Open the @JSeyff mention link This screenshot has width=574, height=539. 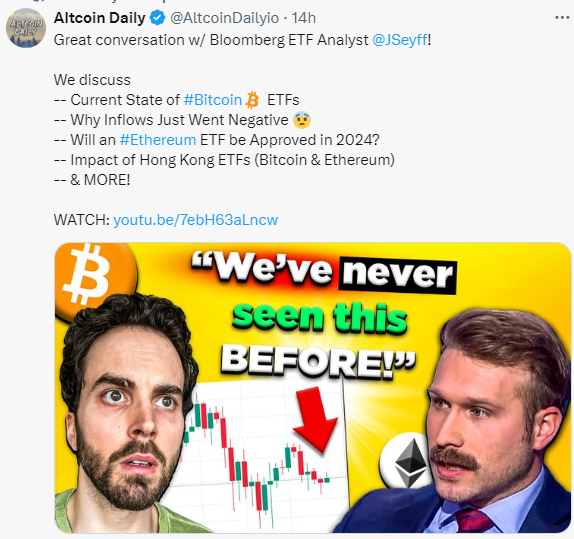click(400, 40)
